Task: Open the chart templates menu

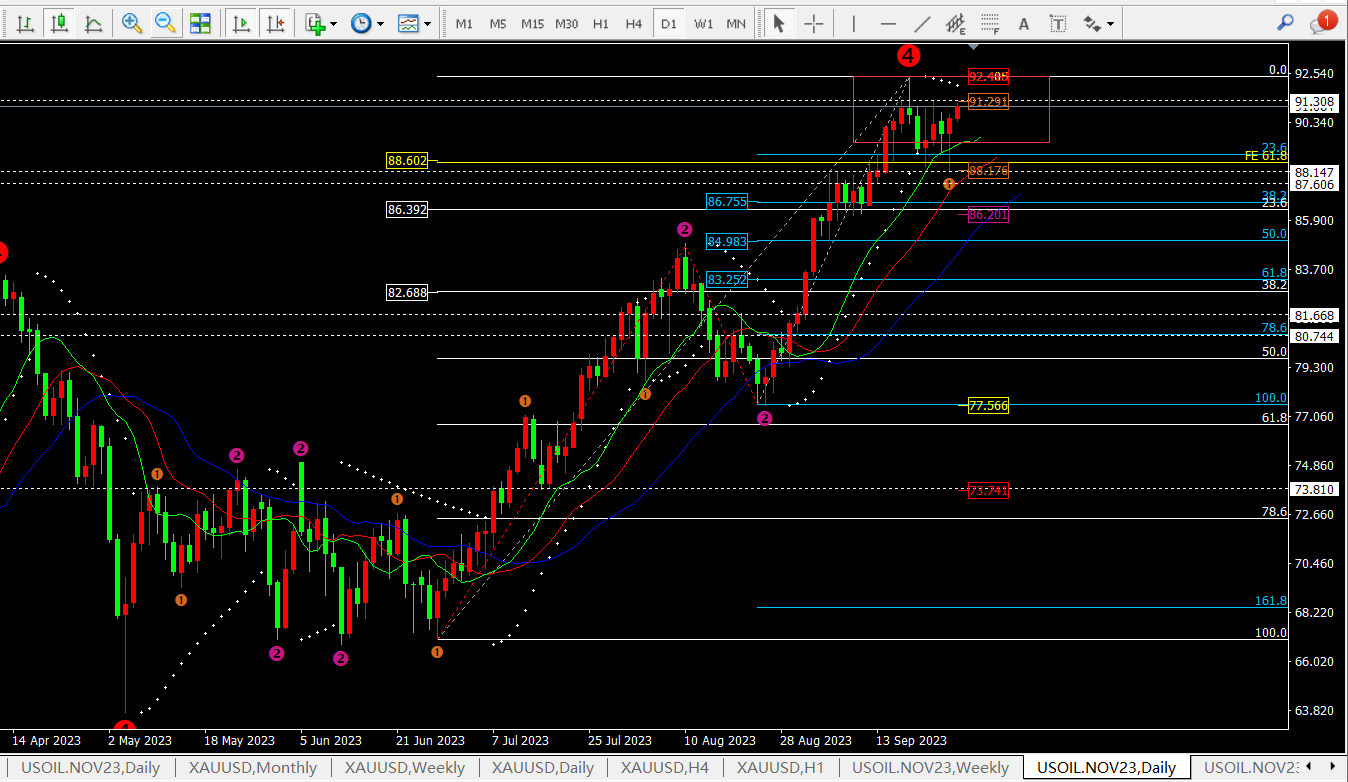Action: (408, 23)
